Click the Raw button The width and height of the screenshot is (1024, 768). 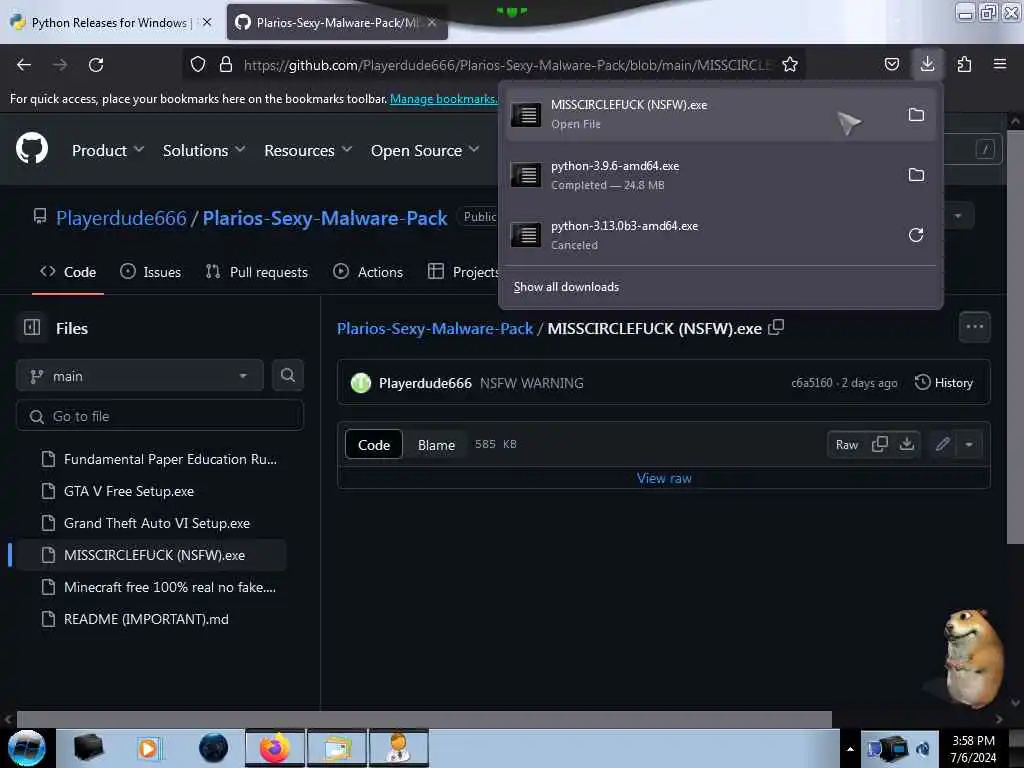pyautogui.click(x=846, y=445)
